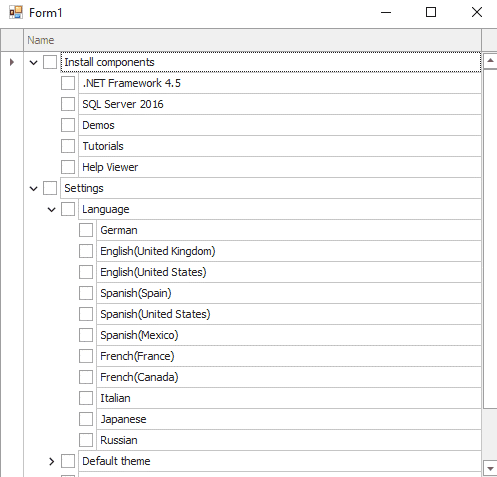The image size is (497, 477).
Task: Select the Settings row text
Action: [84, 188]
